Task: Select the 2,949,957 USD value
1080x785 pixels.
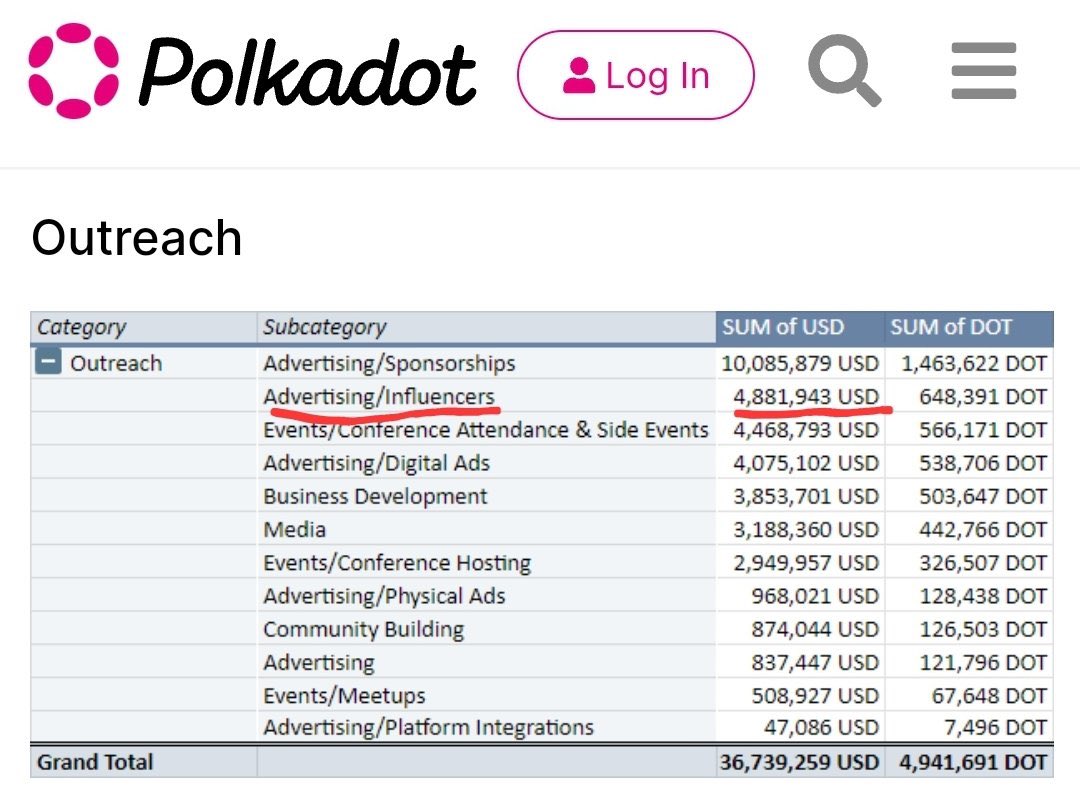Action: point(806,563)
